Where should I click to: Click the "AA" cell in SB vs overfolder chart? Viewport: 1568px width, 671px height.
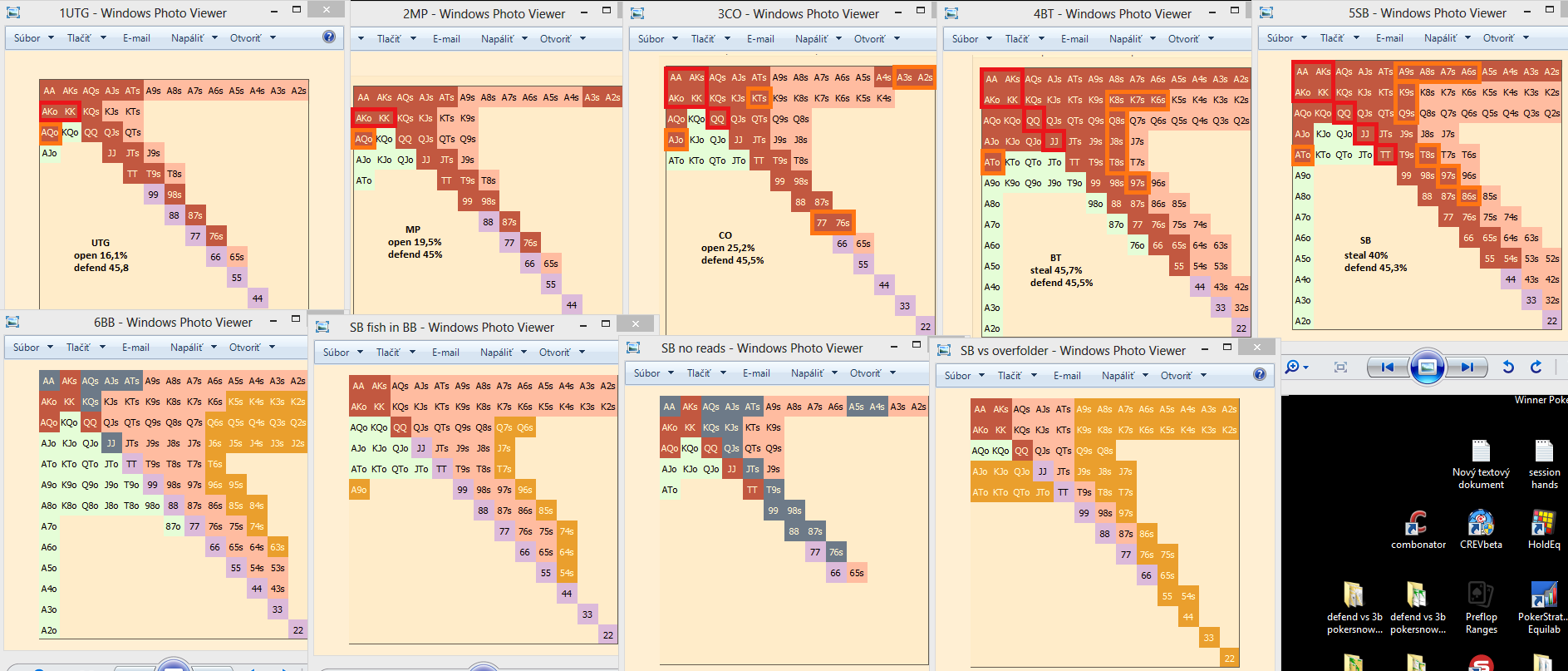pos(981,409)
